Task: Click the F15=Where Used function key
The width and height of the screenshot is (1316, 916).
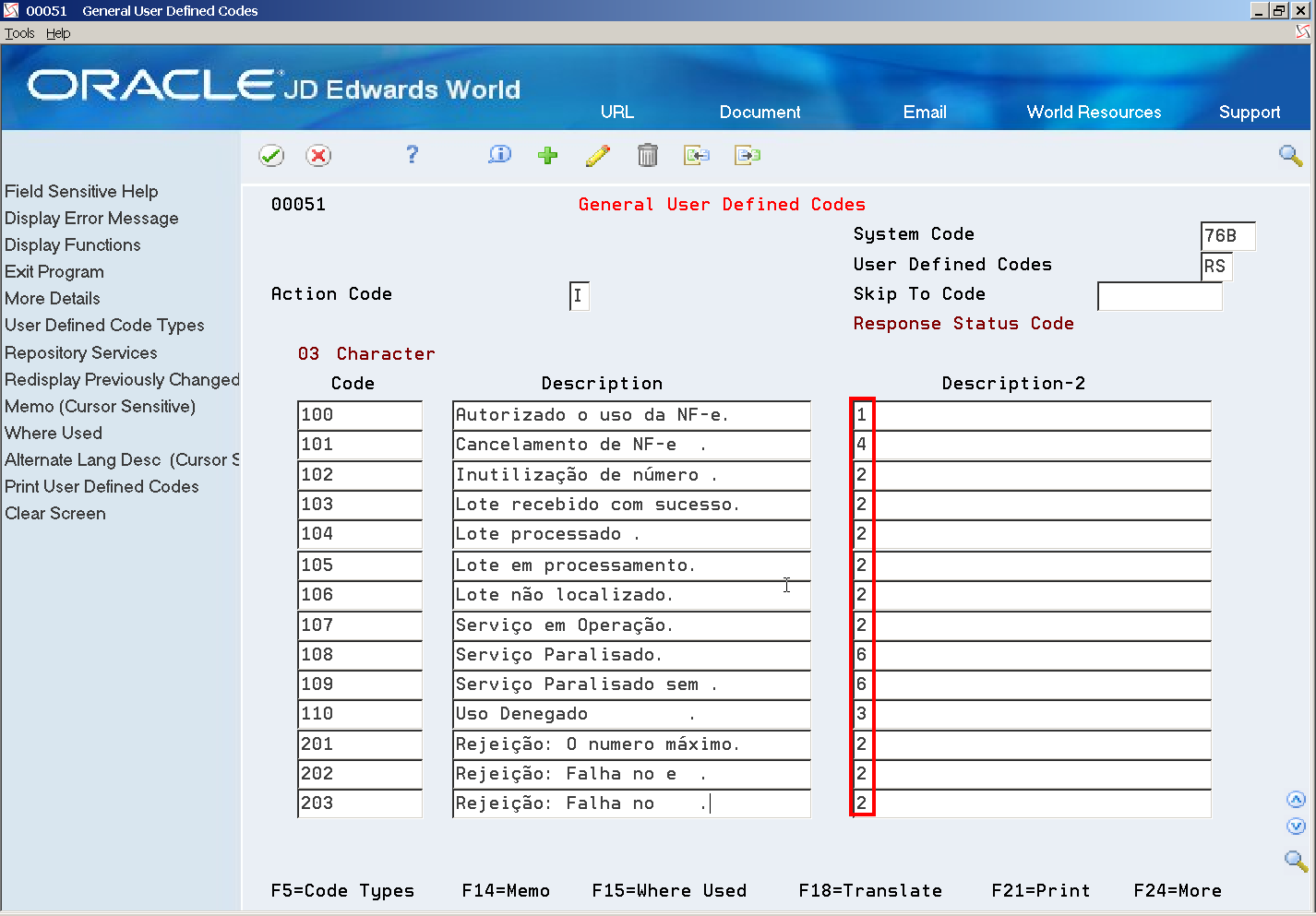Action: pos(669,891)
